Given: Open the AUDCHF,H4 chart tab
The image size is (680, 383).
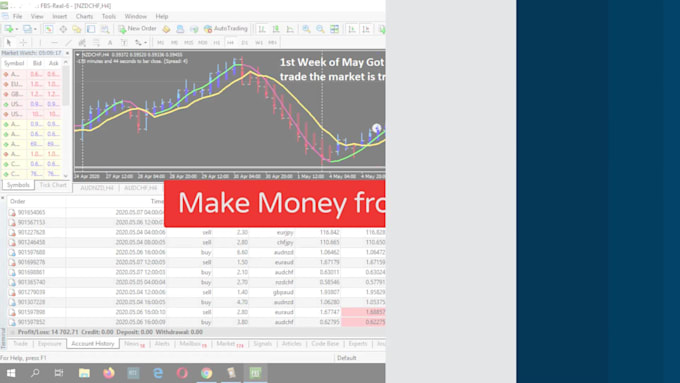Looking at the screenshot, I should point(140,188).
